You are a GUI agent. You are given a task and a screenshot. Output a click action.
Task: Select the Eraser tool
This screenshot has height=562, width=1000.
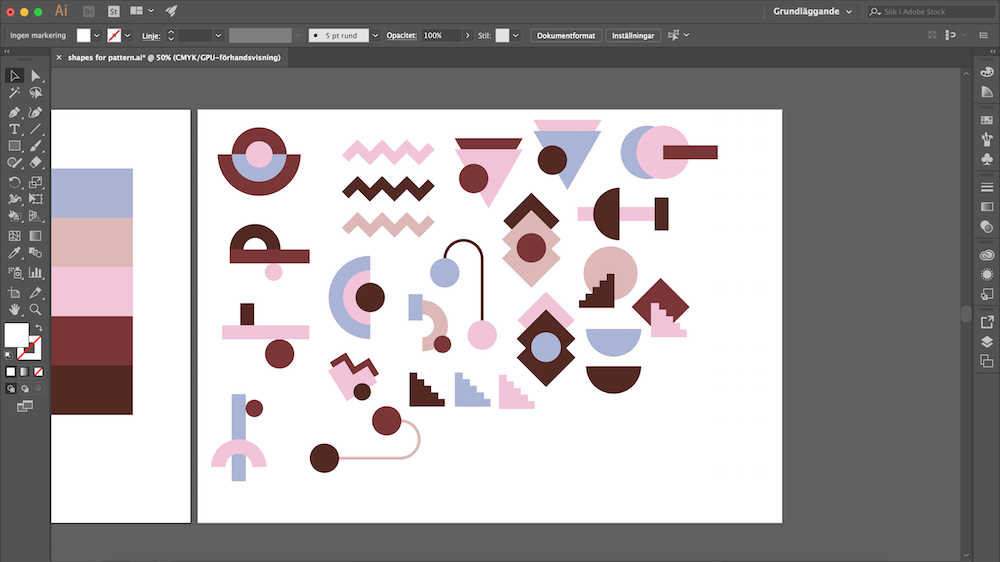click(36, 163)
